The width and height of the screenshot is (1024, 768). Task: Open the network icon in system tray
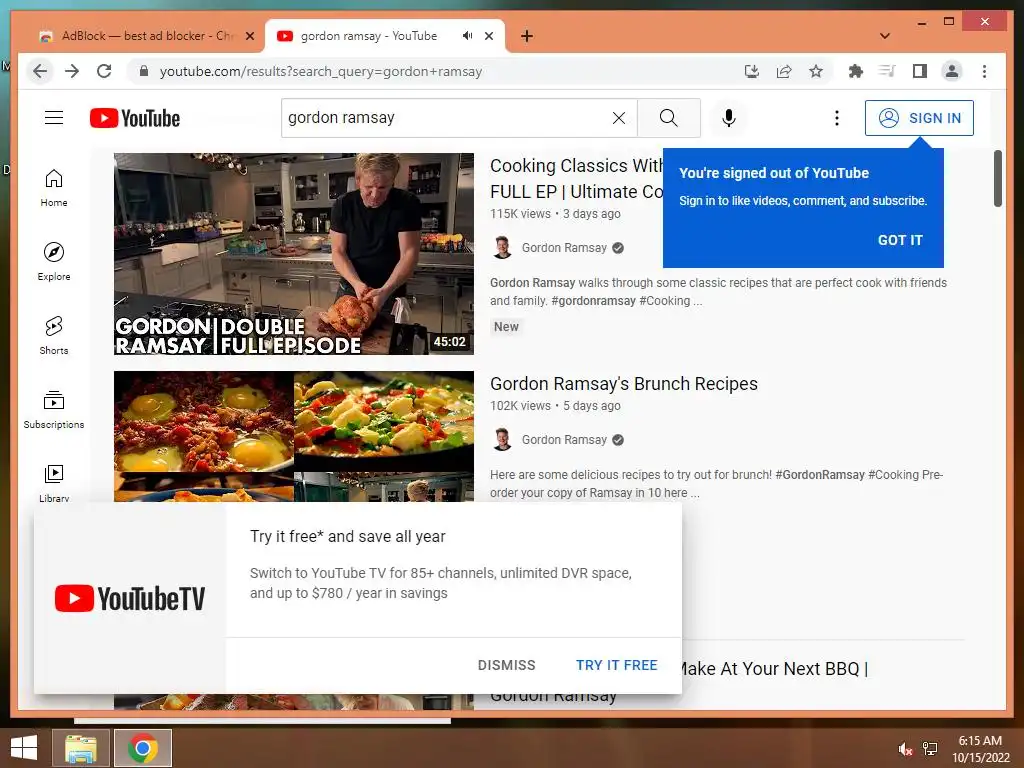(930, 749)
